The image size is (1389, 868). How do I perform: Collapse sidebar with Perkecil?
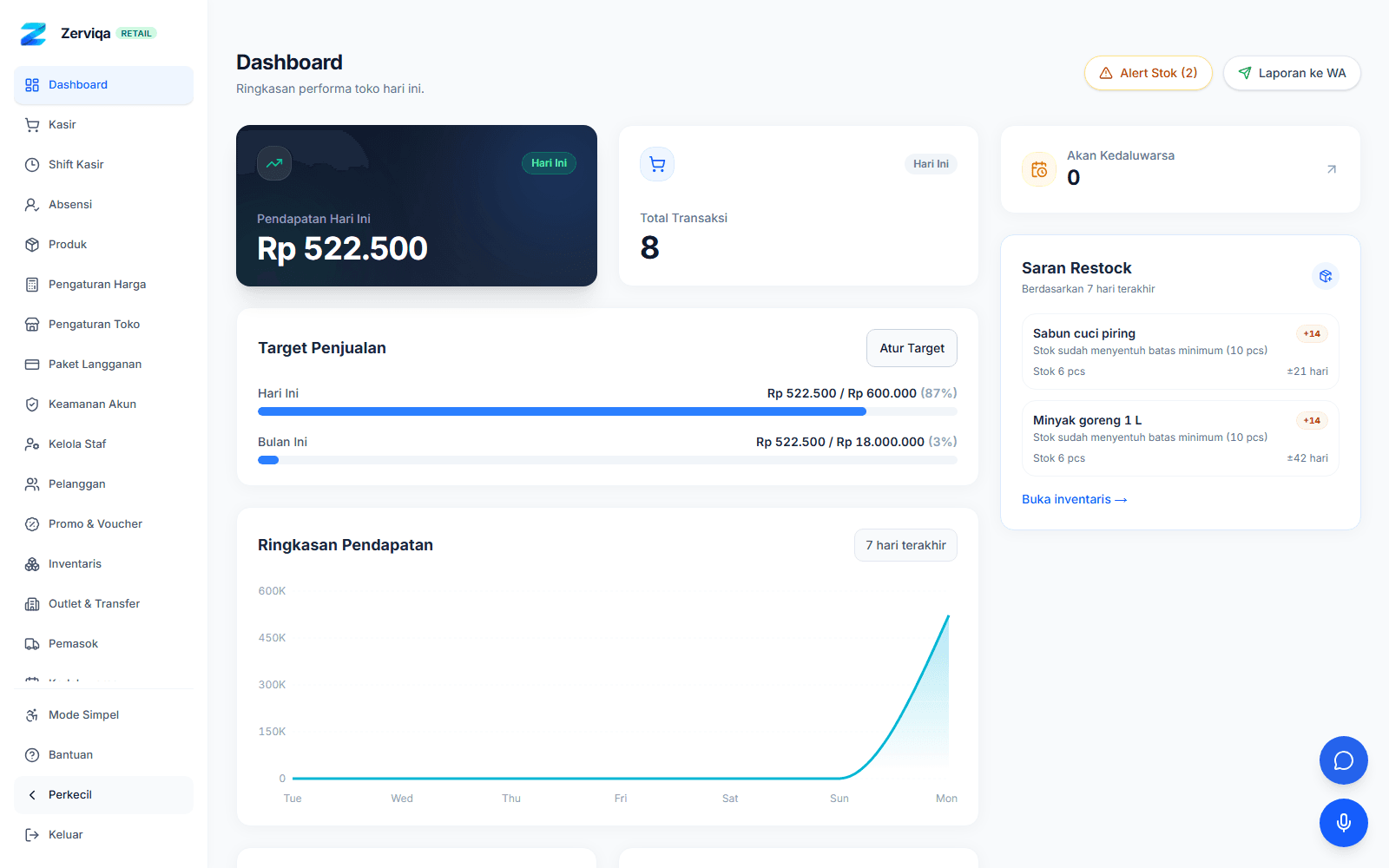click(x=103, y=795)
